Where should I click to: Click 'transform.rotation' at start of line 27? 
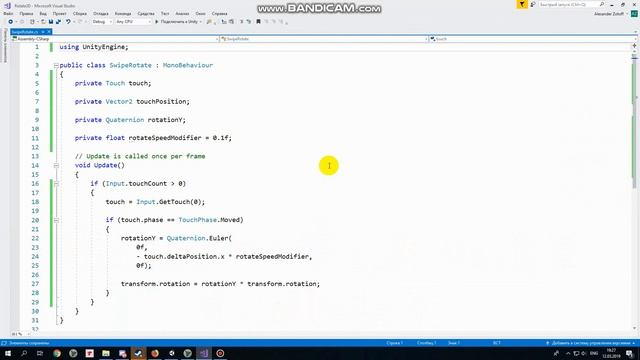pyautogui.click(x=156, y=284)
